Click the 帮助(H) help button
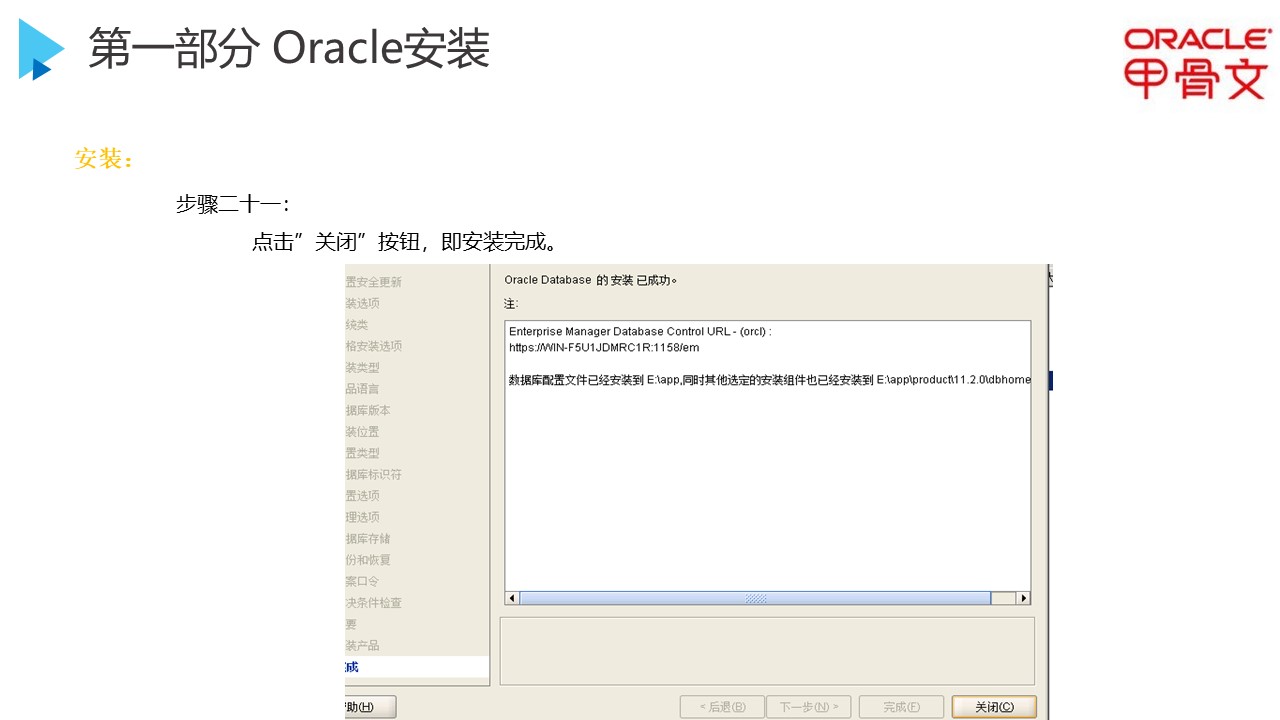The height and width of the screenshot is (720, 1280). (x=370, y=707)
